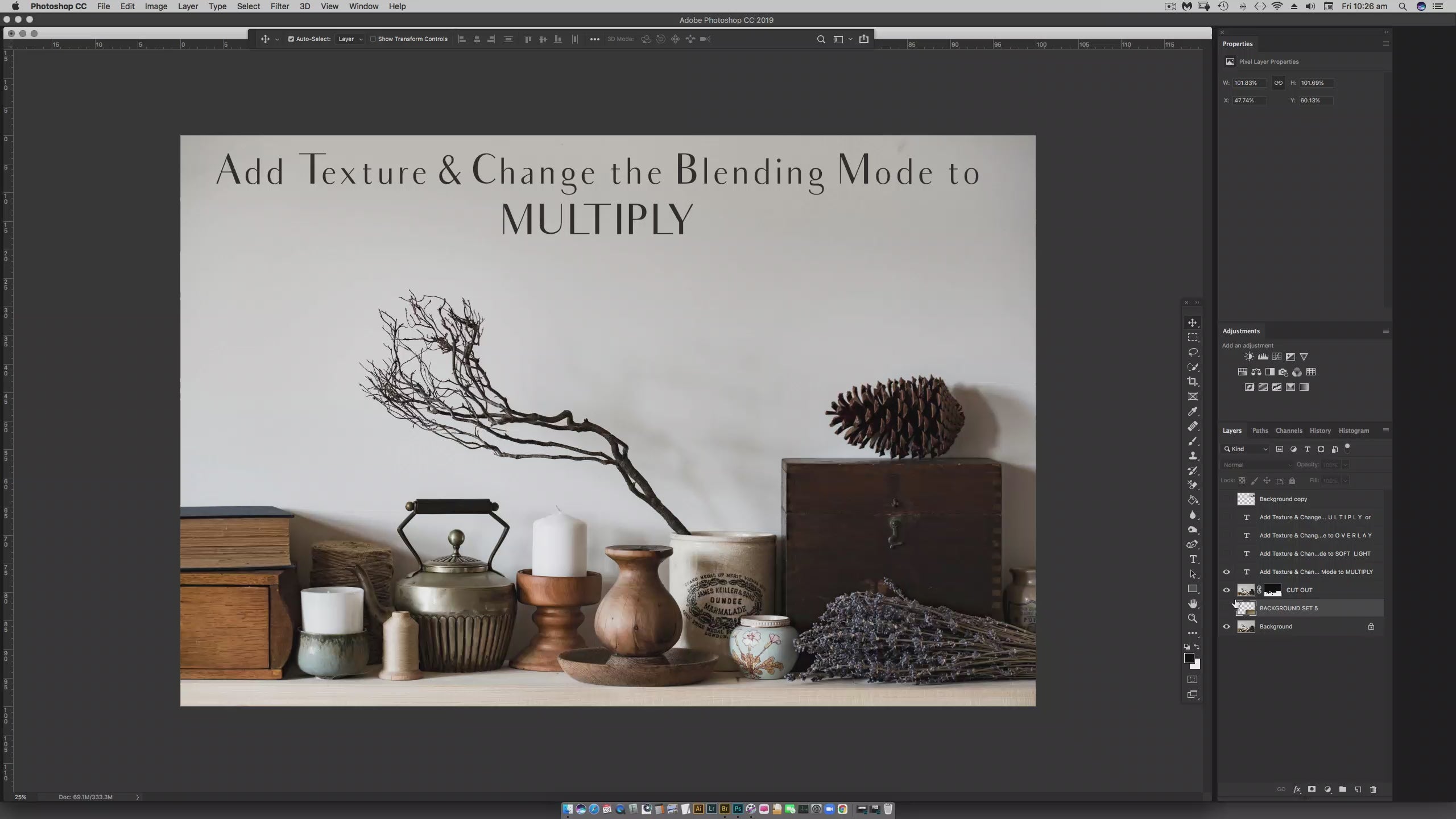Create a new group folder icon
1456x819 pixels.
tap(1343, 789)
